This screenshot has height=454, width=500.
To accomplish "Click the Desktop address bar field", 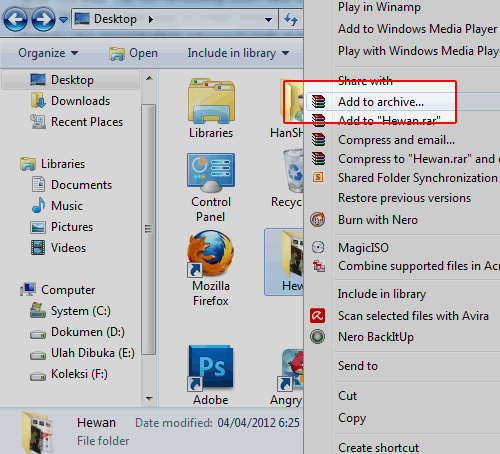I will coord(175,19).
